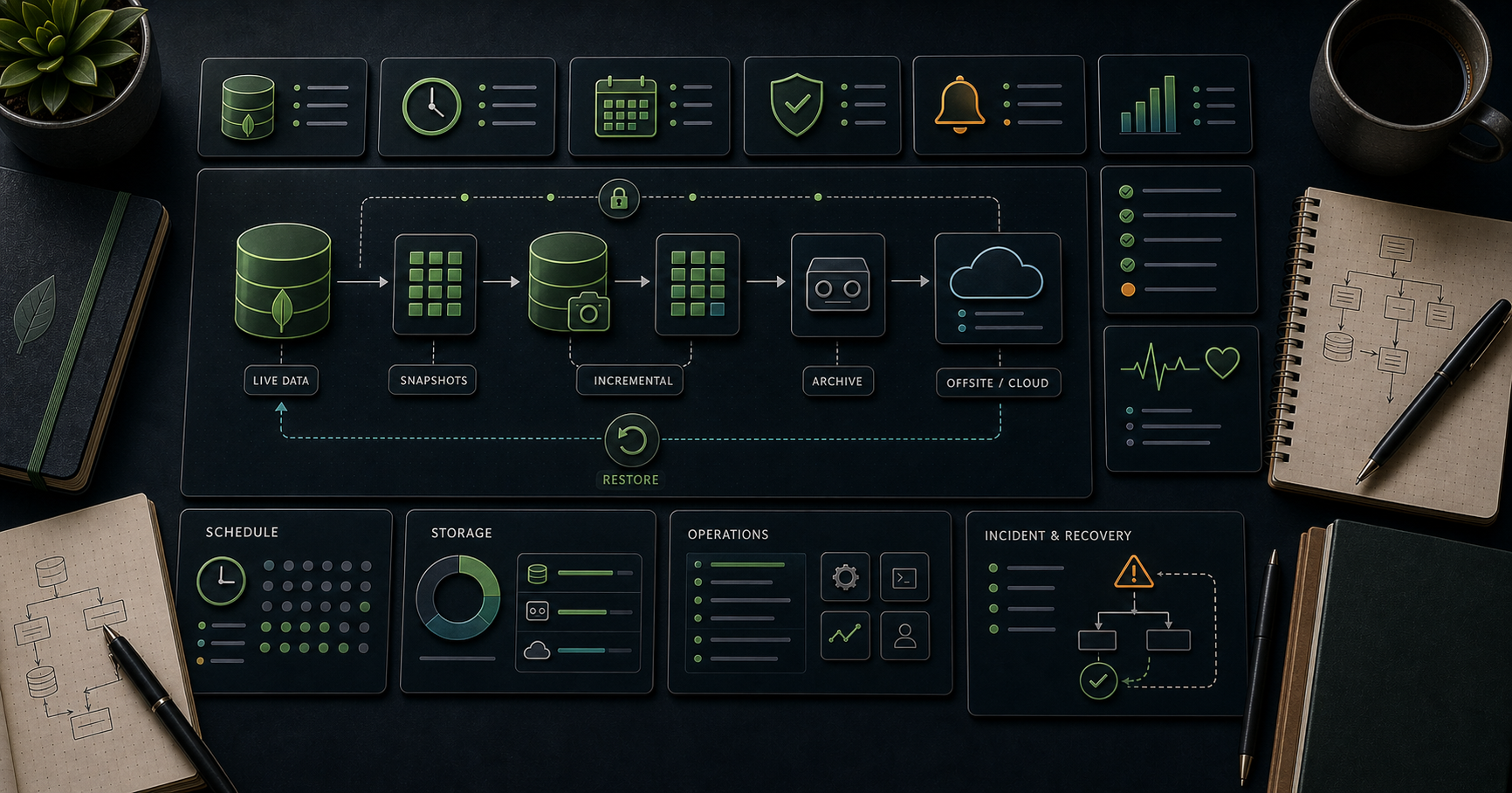Image resolution: width=1512 pixels, height=793 pixels.
Task: Open the STORAGE panel heading
Action: (x=462, y=533)
